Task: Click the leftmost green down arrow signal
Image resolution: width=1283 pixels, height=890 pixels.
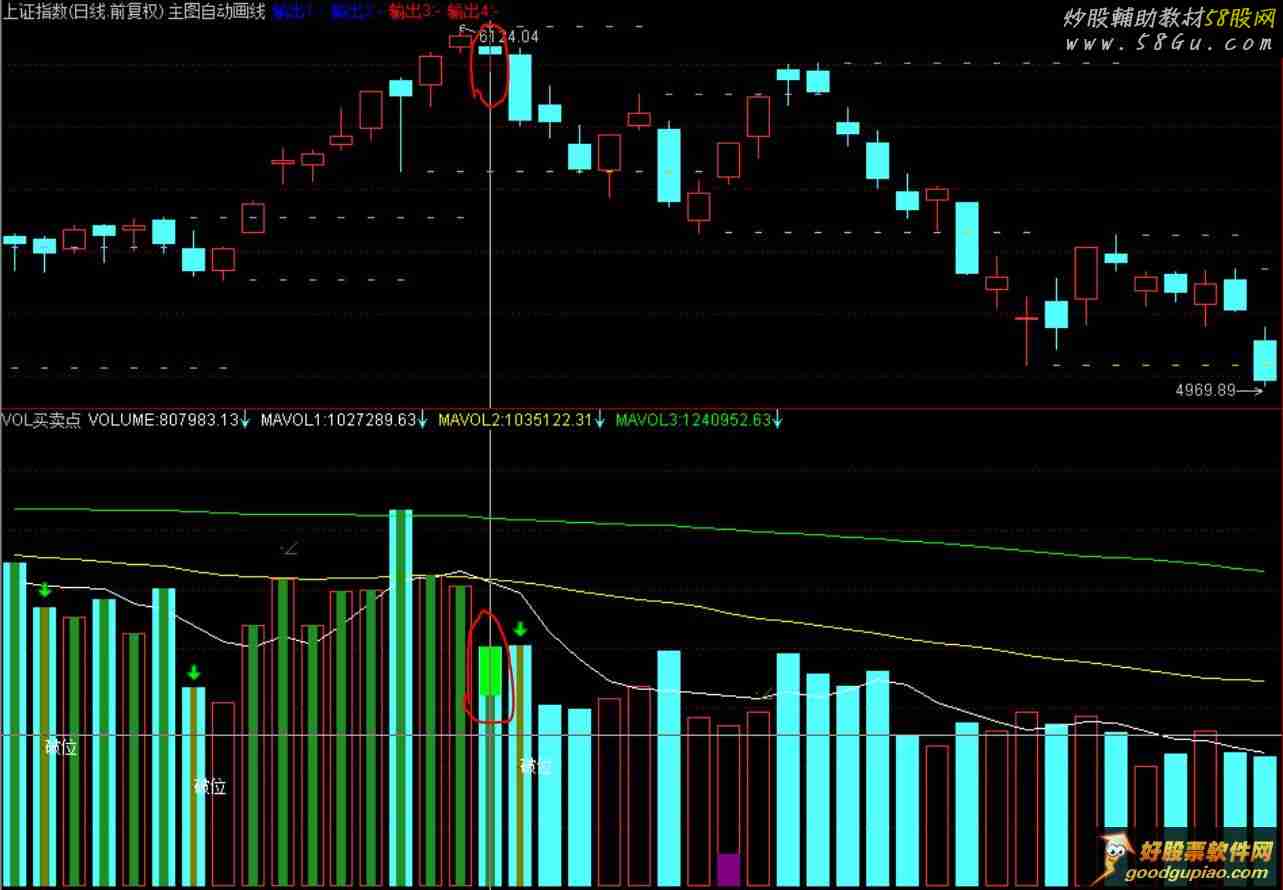Action: click(x=44, y=590)
